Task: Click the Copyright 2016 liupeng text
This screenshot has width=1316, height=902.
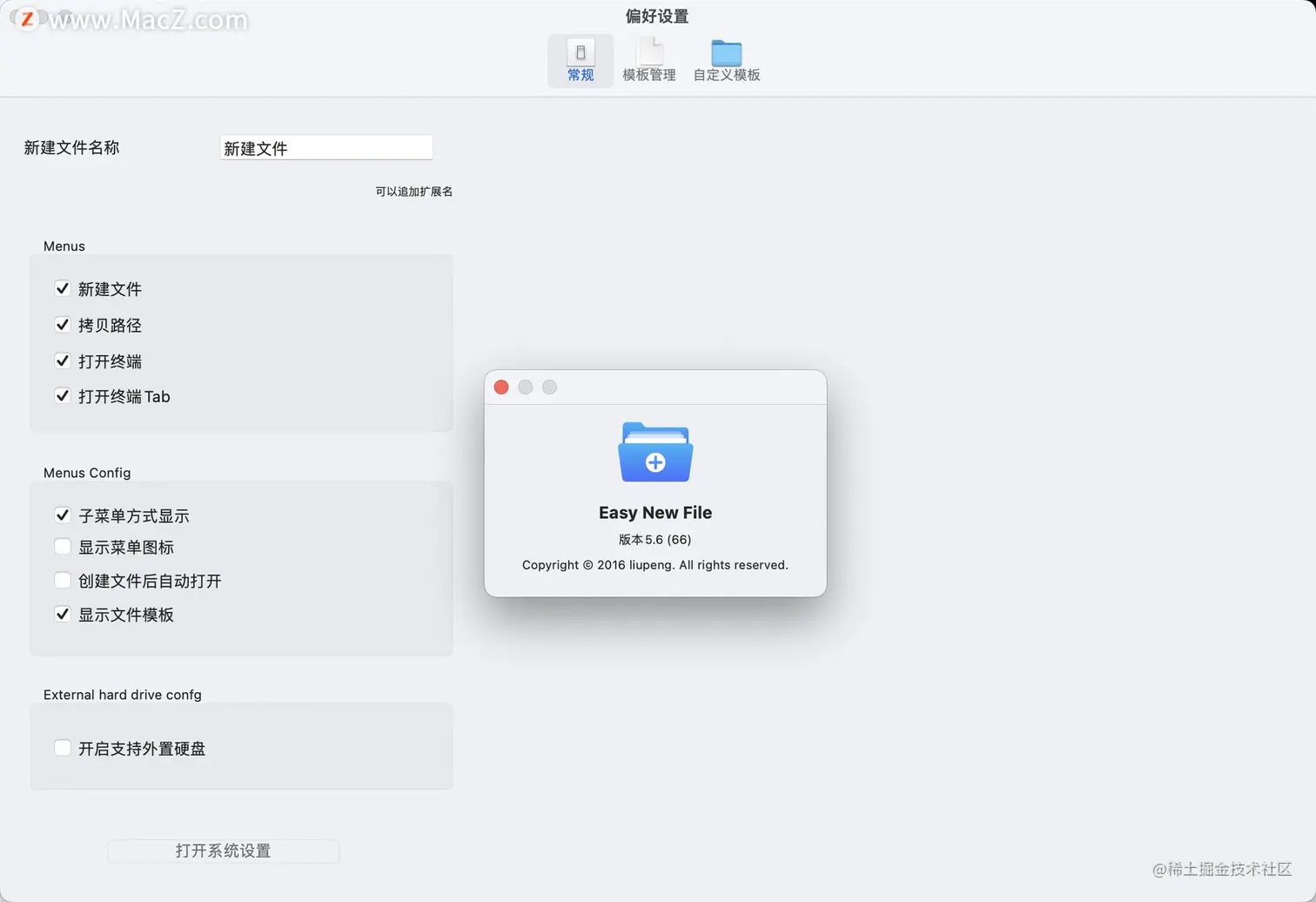Action: tap(655, 565)
